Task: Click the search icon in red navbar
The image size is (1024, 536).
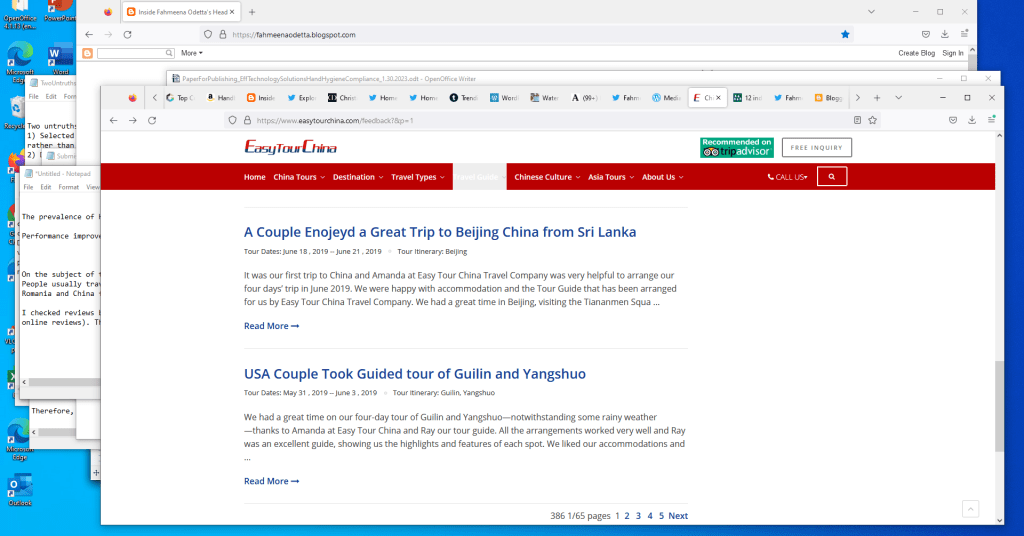Action: 831,177
